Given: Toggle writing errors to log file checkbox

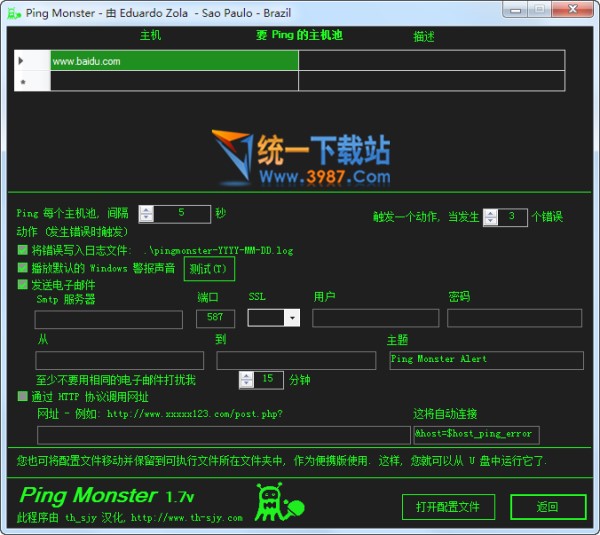Looking at the screenshot, I should pyautogui.click(x=23, y=250).
